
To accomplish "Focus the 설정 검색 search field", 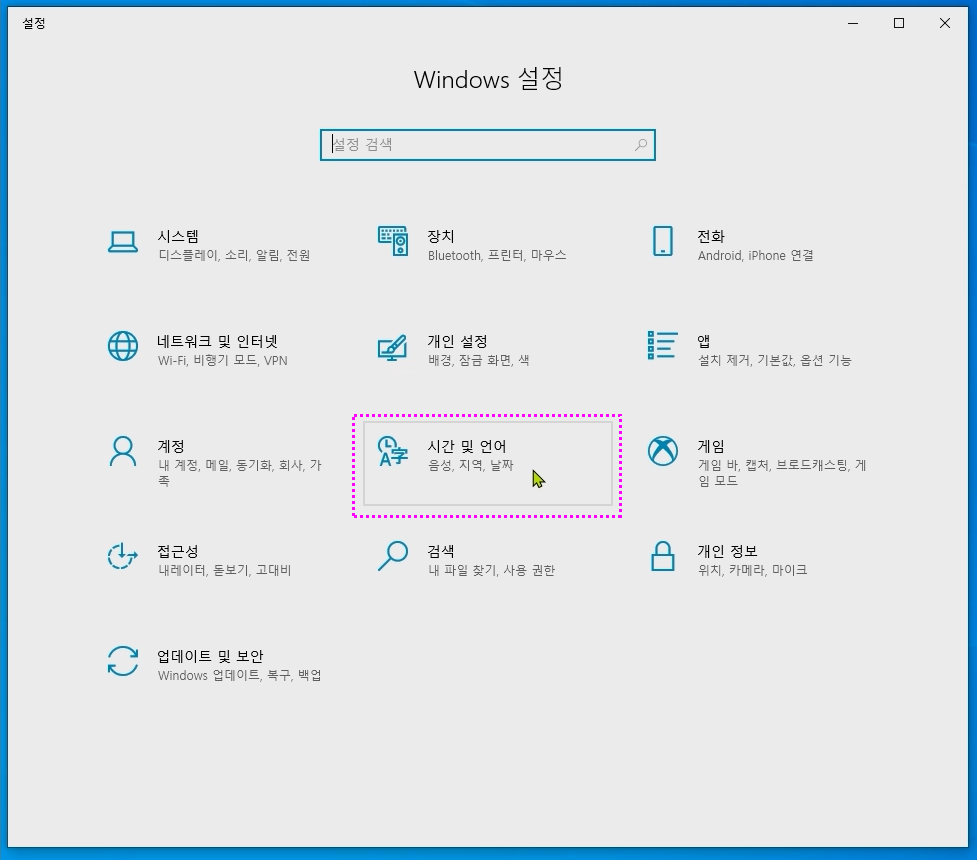I will (x=488, y=145).
